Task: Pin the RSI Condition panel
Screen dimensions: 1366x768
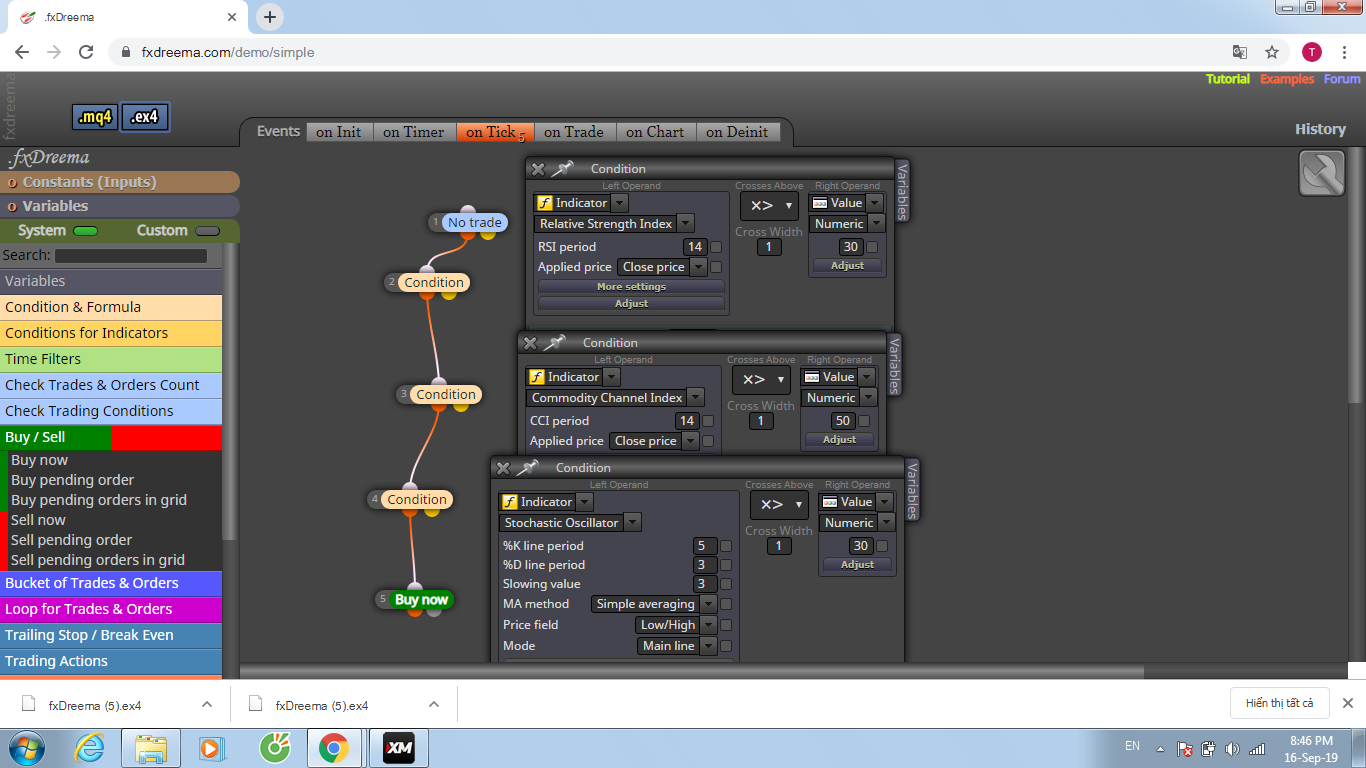Action: pos(564,168)
